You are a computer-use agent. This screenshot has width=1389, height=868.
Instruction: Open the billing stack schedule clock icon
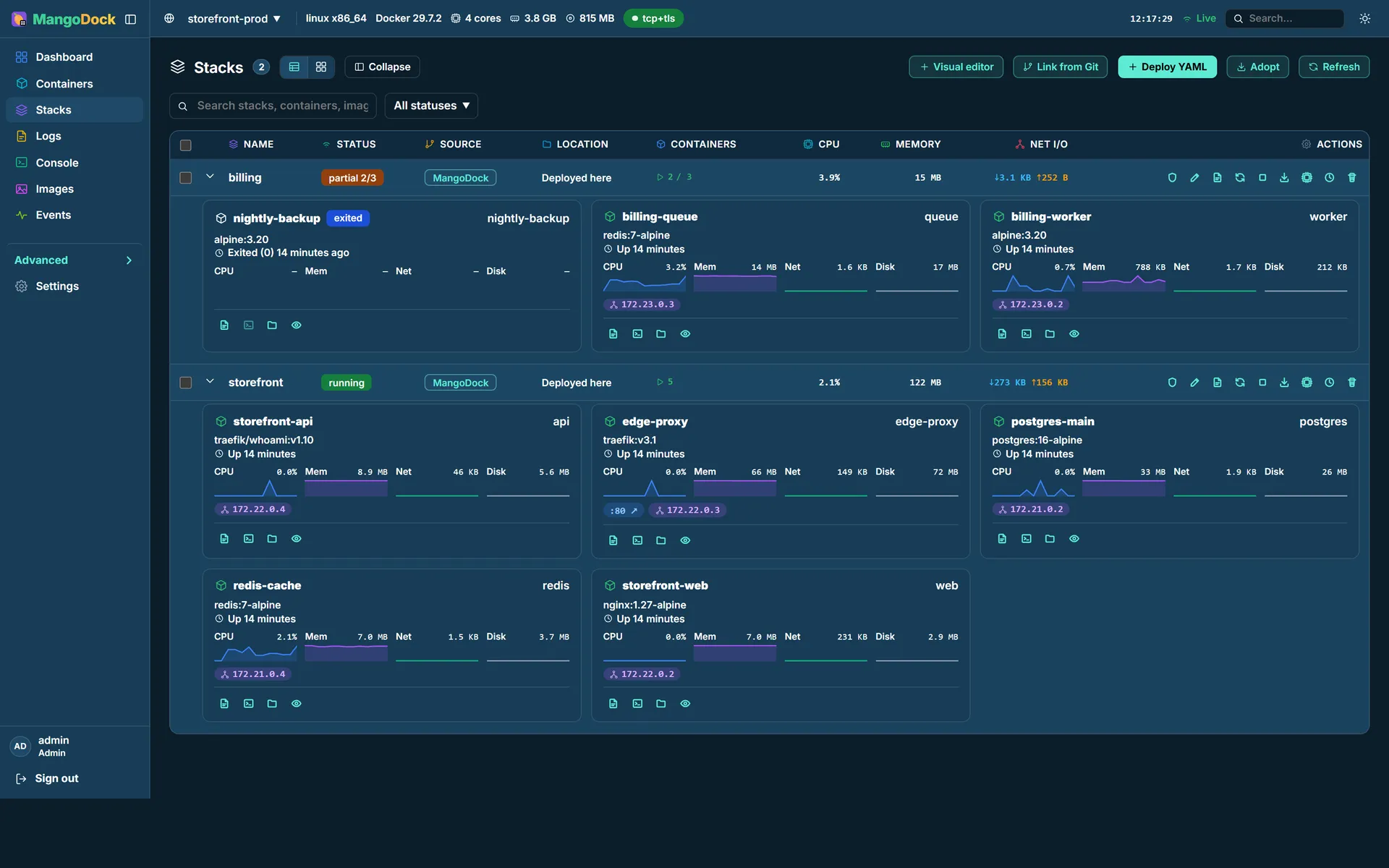[1329, 178]
